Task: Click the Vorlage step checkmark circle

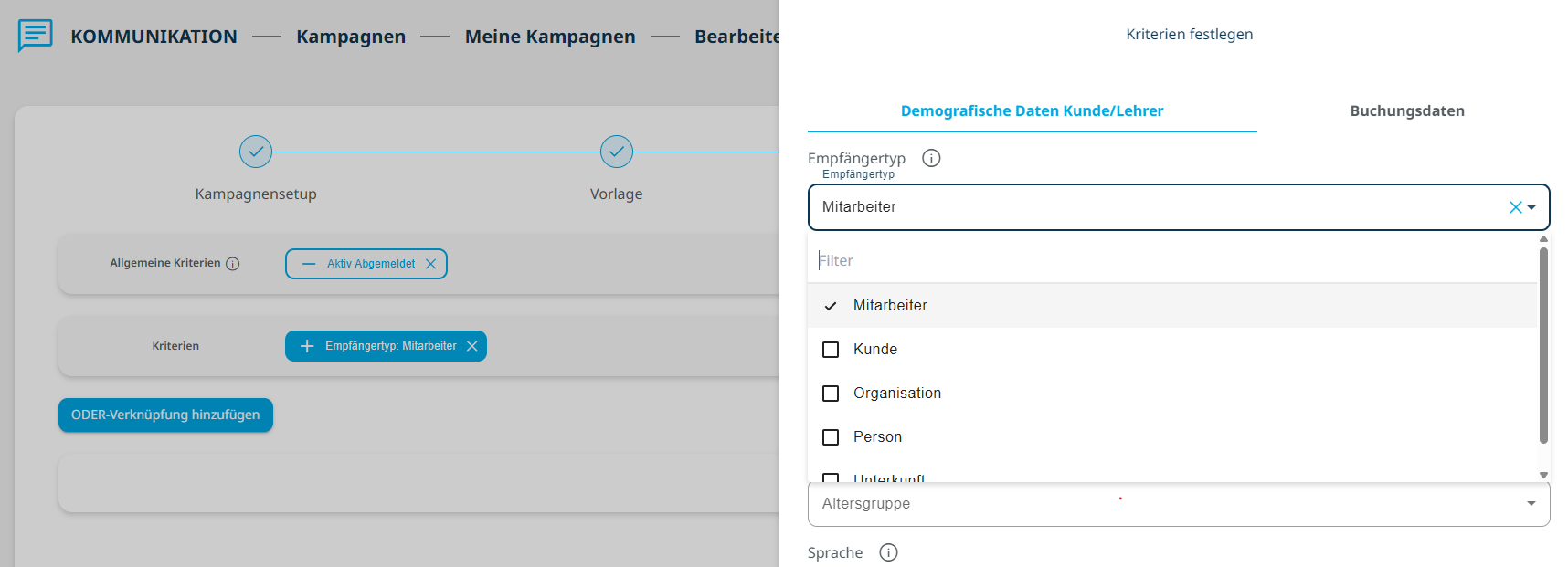Action: click(x=617, y=152)
